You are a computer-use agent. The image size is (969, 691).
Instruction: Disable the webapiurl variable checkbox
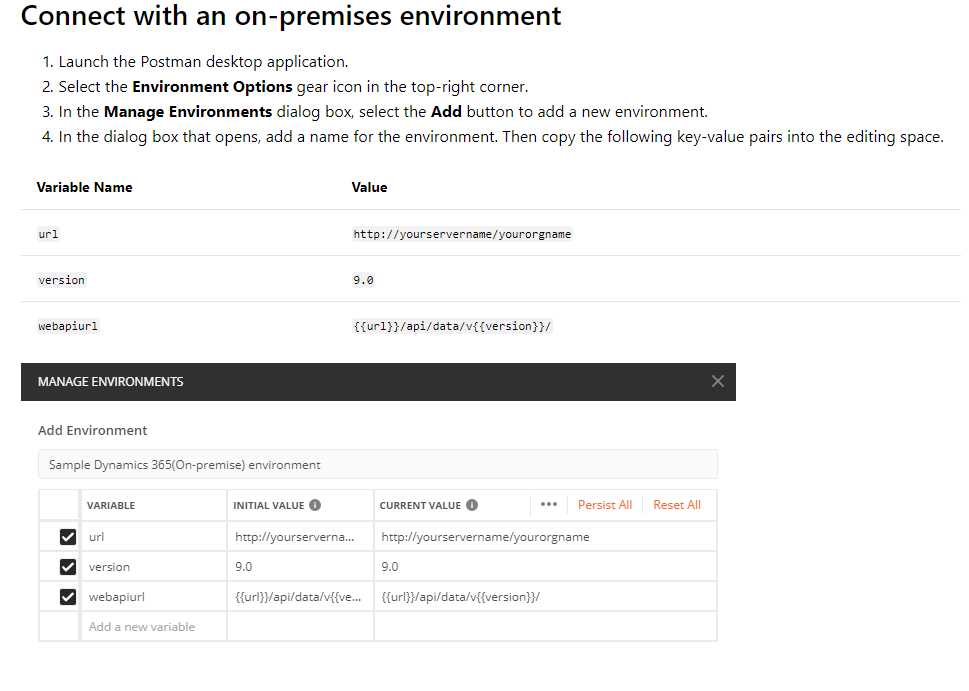(x=68, y=596)
